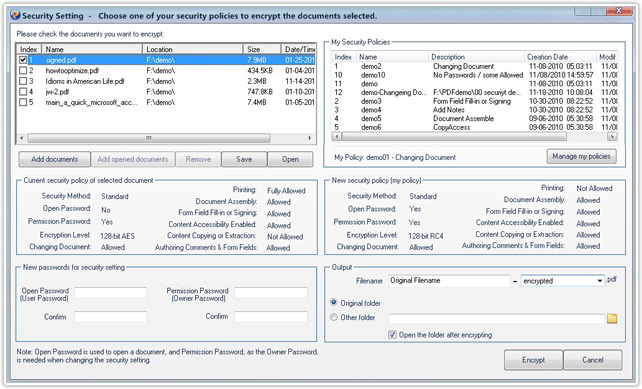The width and height of the screenshot is (642, 389).
Task: Click the browse folder icon for Other folder
Action: tap(612, 319)
